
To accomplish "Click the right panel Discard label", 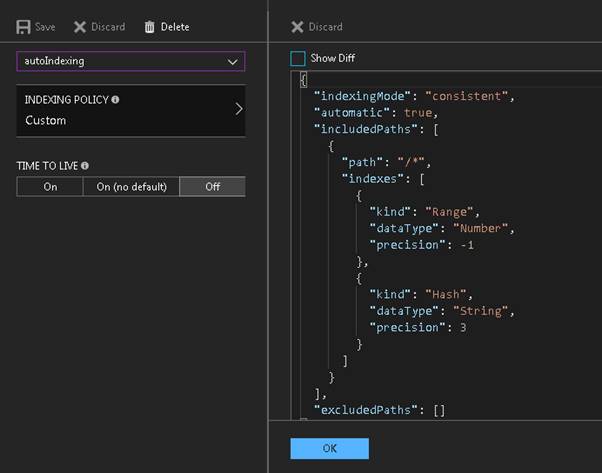I will [x=326, y=27].
